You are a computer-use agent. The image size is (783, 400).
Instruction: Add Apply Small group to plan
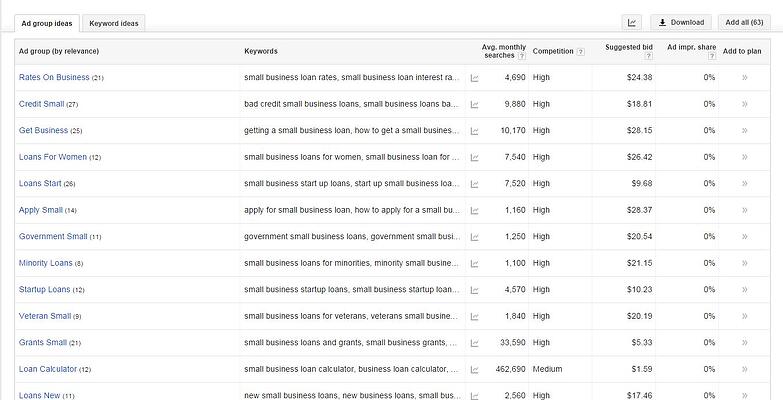click(745, 210)
